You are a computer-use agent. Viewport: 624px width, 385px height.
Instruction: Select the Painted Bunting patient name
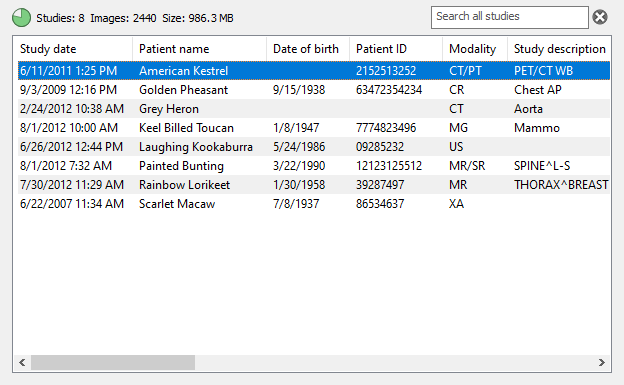point(181,166)
